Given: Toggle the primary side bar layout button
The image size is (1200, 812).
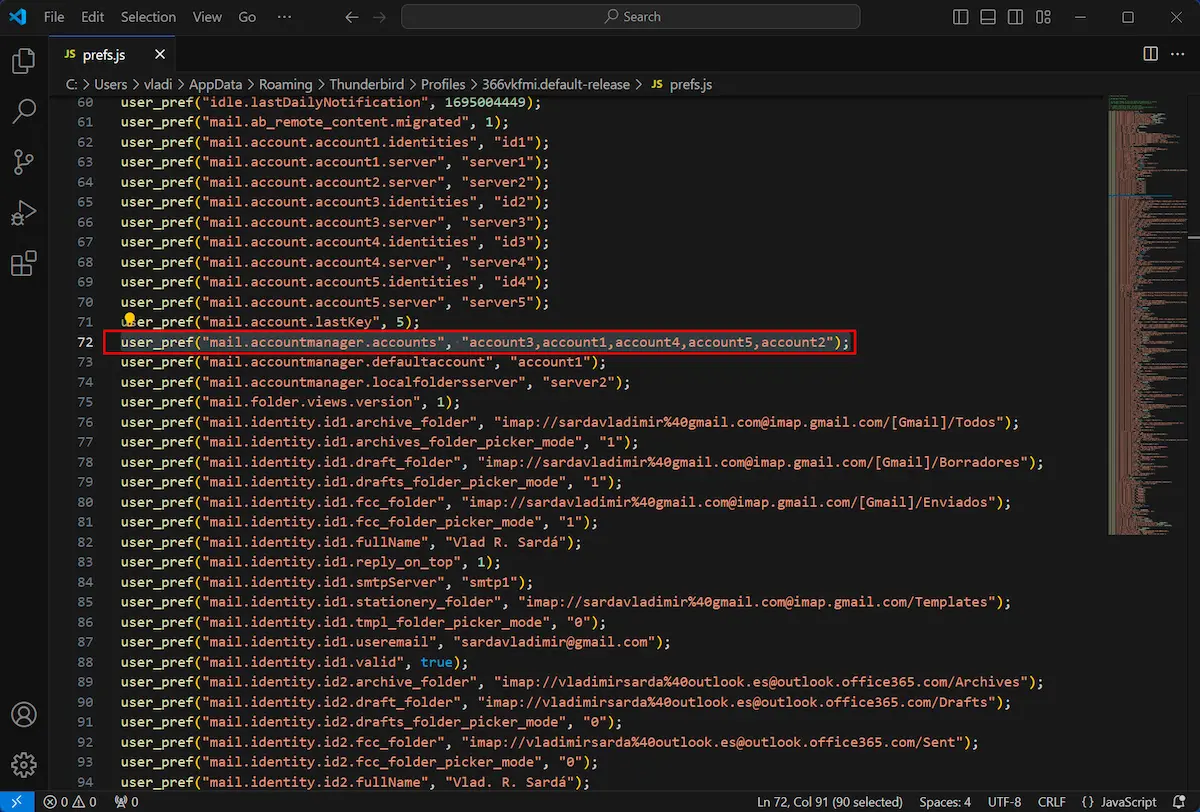Looking at the screenshot, I should pyautogui.click(x=961, y=17).
